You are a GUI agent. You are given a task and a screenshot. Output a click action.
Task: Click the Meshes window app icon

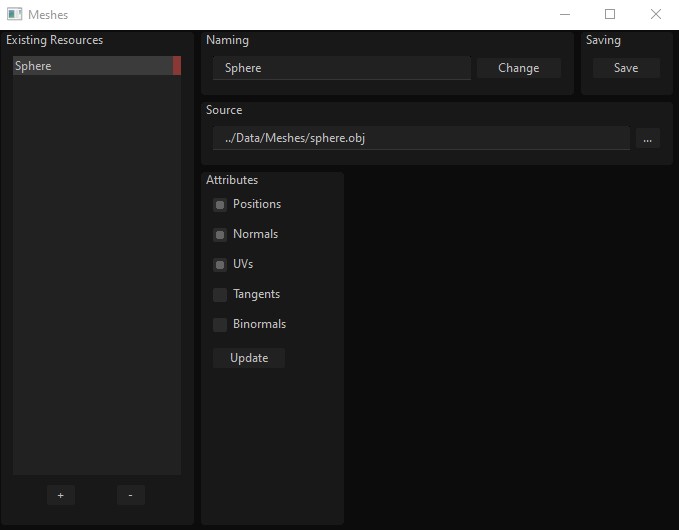click(x=14, y=14)
